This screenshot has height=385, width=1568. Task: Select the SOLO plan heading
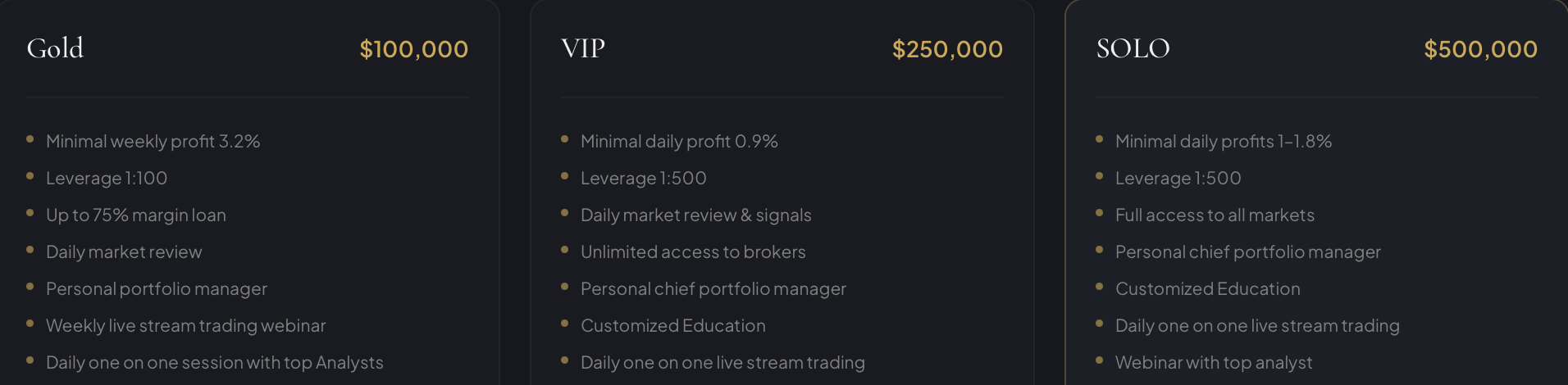point(1133,48)
